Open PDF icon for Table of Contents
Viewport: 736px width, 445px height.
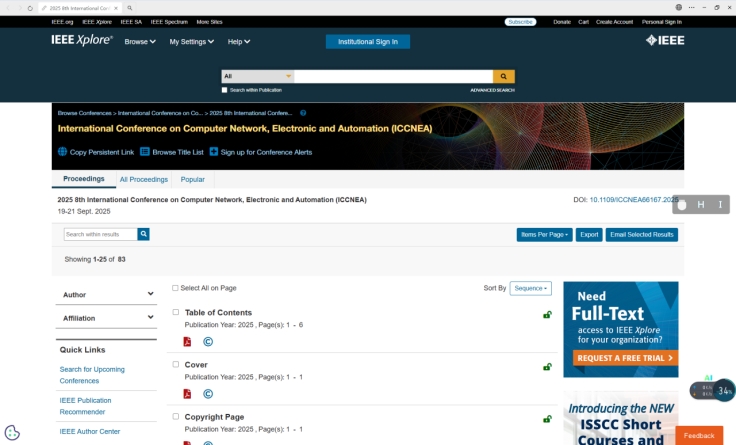[187, 342]
